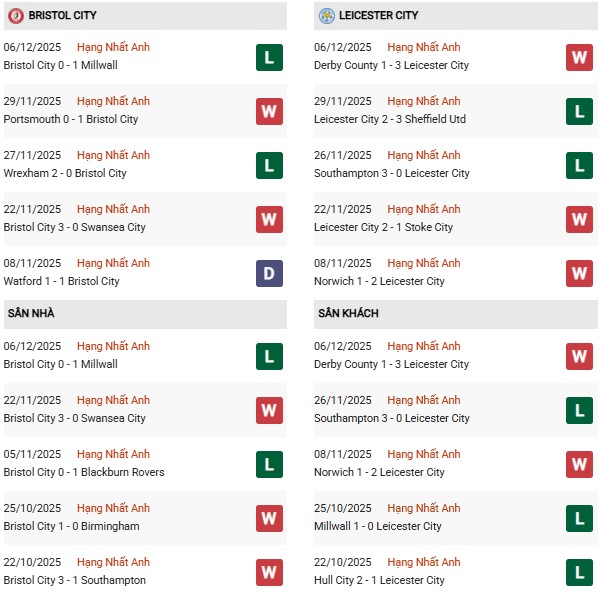Click the Leicester City club crest icon
This screenshot has width=600, height=592.
click(327, 16)
